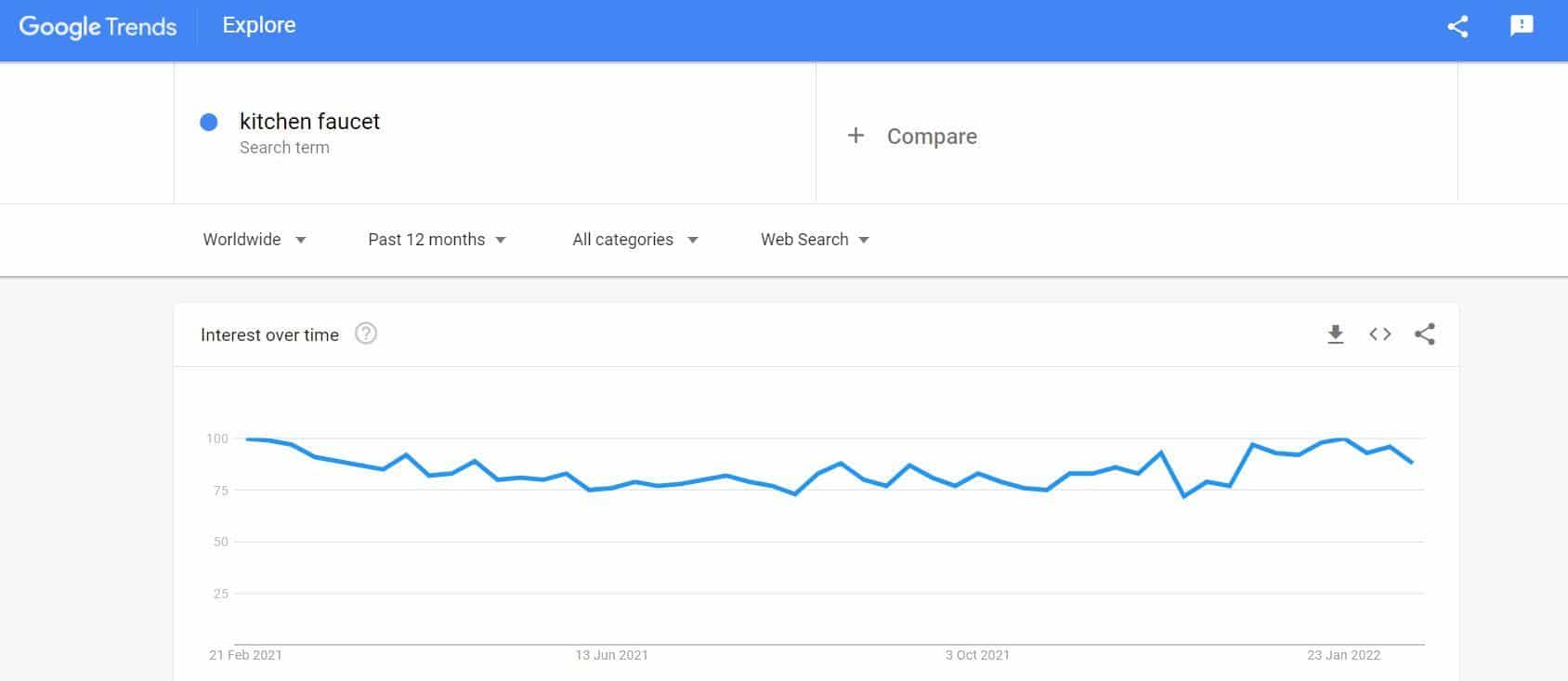The image size is (1568, 681).
Task: Open the Web Search type dropdown
Action: click(x=815, y=240)
